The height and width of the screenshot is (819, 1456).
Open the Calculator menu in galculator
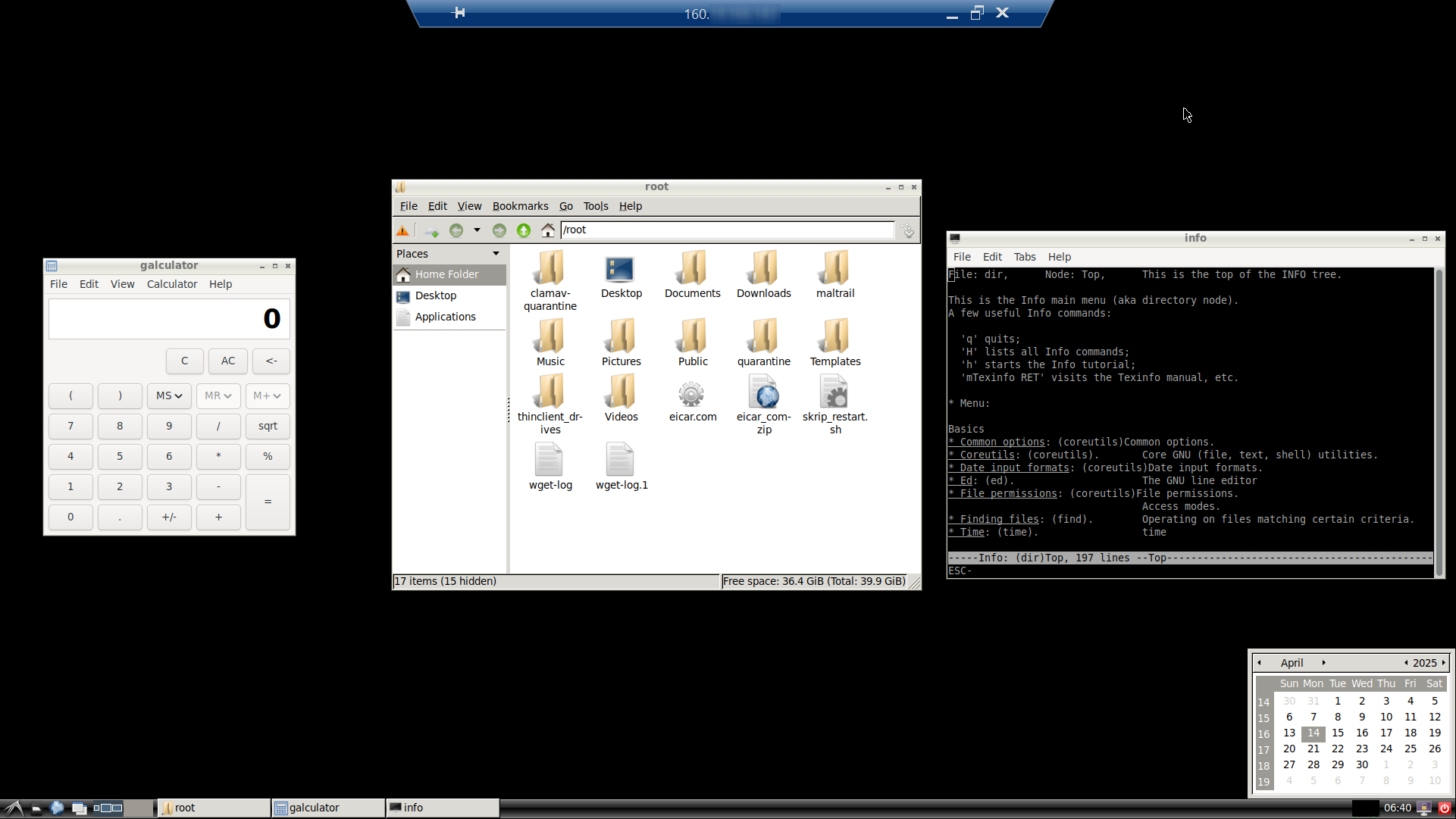point(172,284)
